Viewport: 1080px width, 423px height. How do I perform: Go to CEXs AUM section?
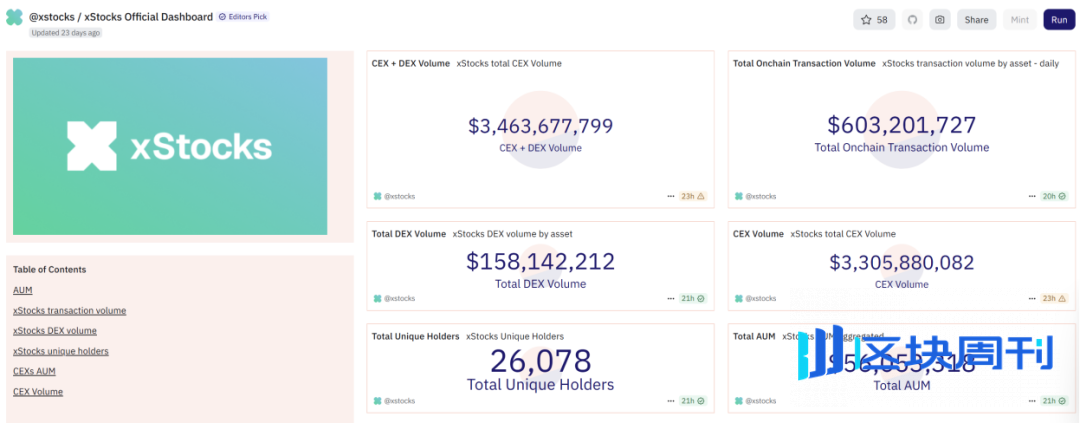pyautogui.click(x=34, y=371)
